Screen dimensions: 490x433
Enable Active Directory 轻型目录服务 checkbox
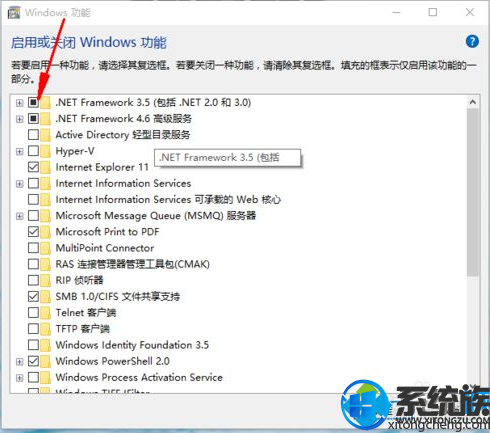pyautogui.click(x=33, y=135)
